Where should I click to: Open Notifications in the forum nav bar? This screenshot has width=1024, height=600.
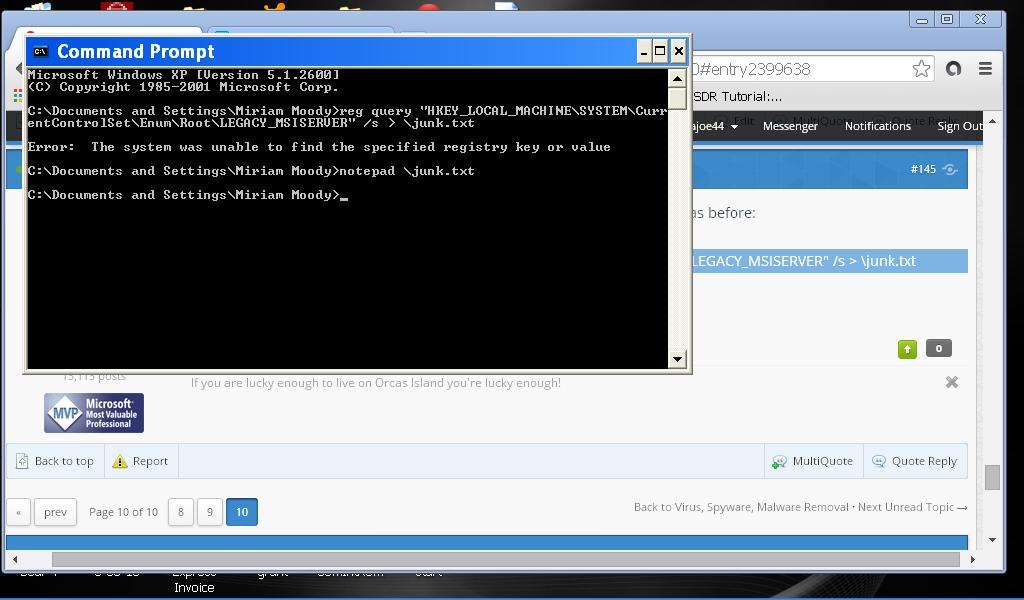[x=878, y=126]
